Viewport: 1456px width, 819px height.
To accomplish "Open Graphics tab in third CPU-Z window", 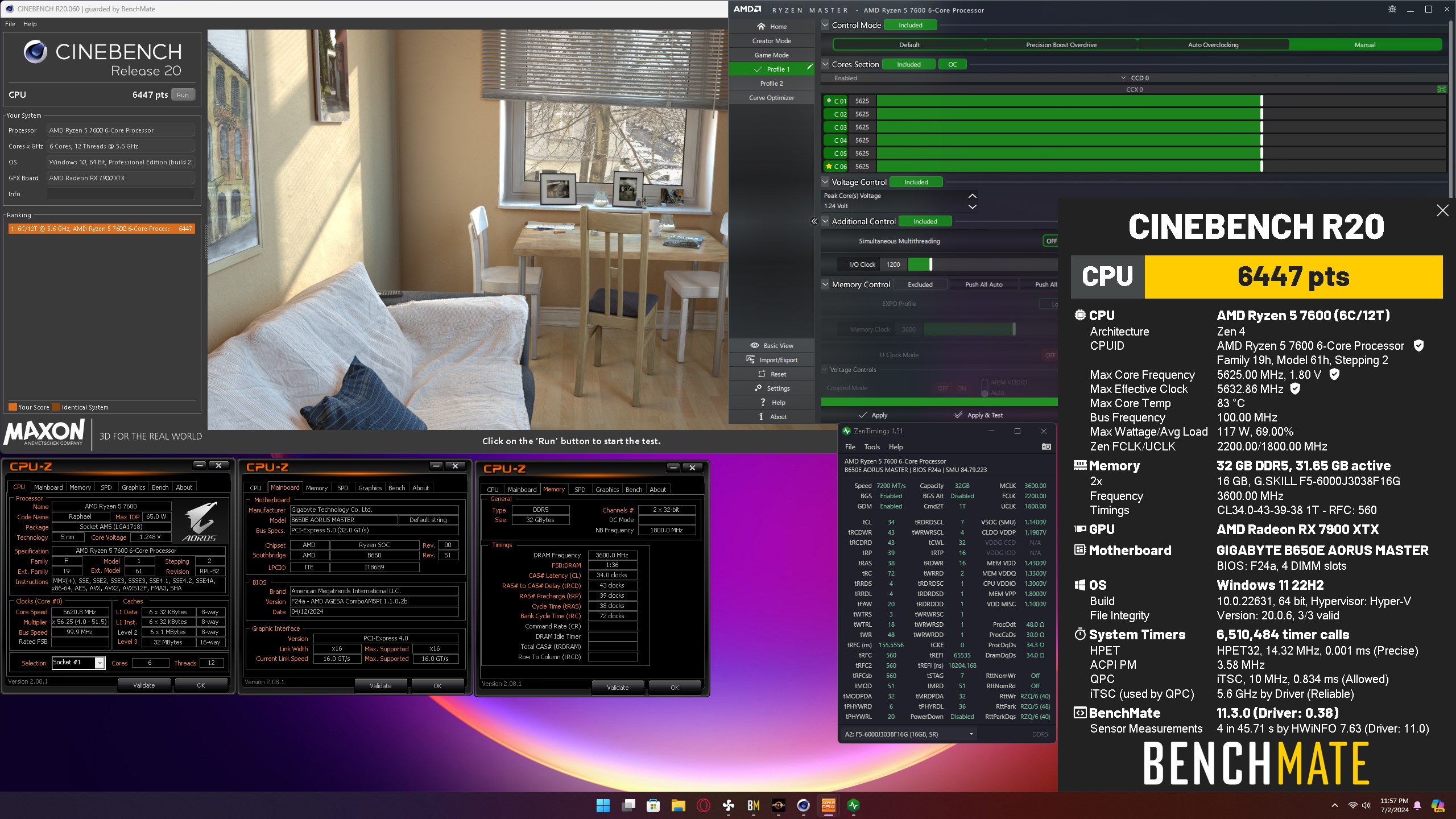I will [x=607, y=490].
